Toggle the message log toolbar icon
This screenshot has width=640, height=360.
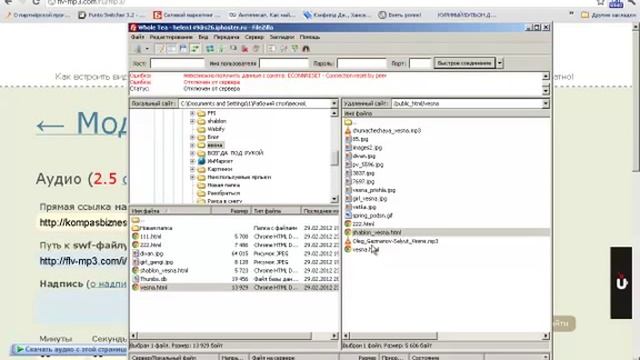[x=160, y=49]
